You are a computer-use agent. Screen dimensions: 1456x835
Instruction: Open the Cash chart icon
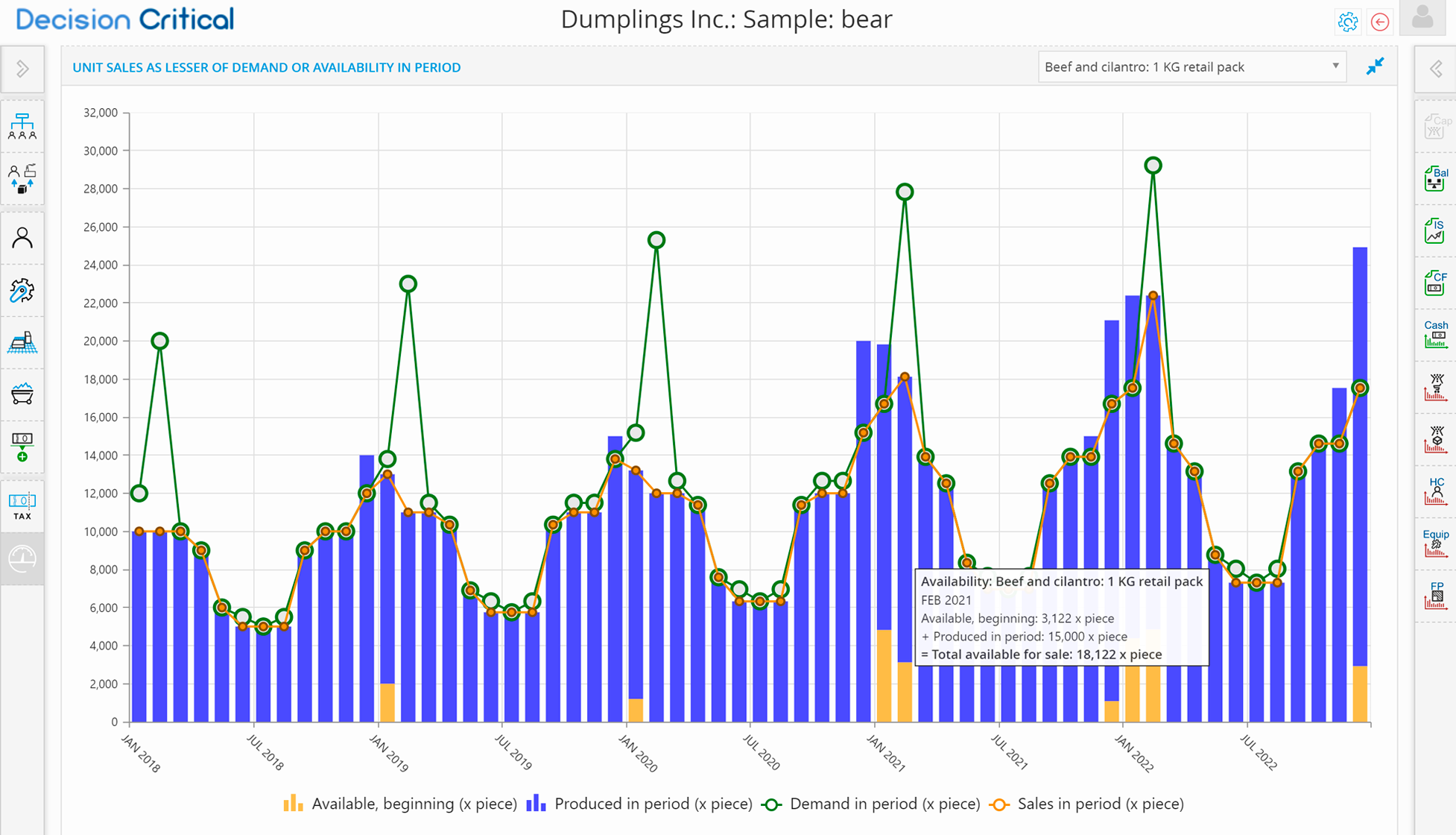[1435, 335]
